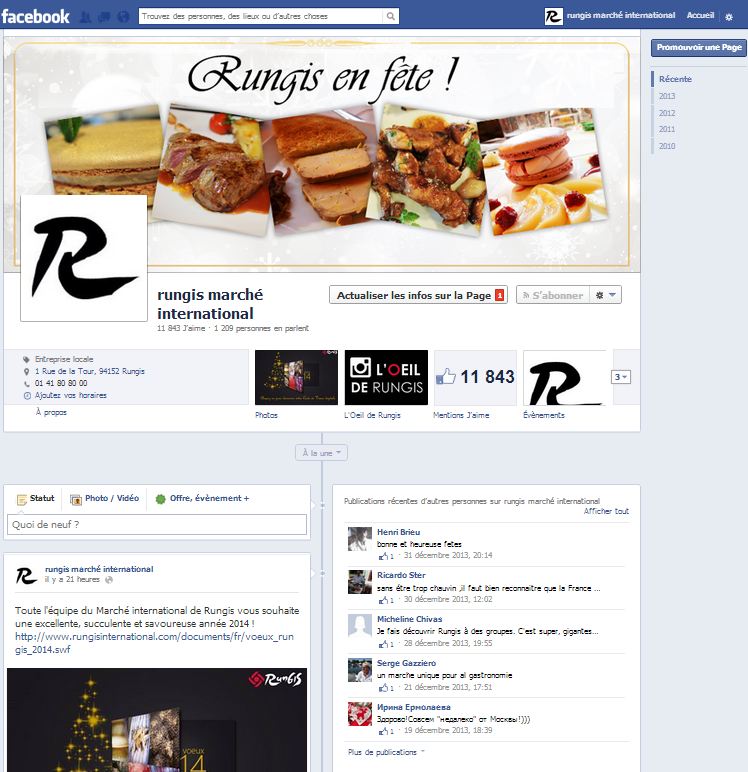Screen dimensions: 748x772
Task: Click like icon on Serge Gazziero's post
Action: [383, 688]
